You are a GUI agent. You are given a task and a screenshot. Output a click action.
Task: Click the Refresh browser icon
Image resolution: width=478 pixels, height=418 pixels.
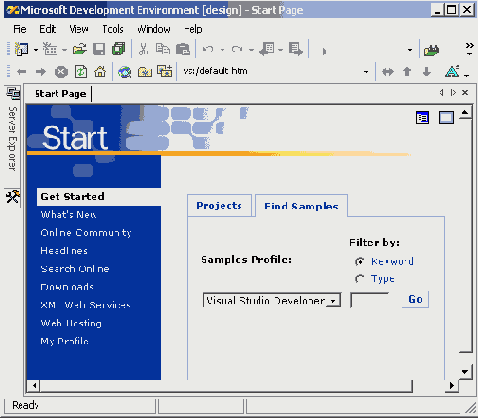81,72
